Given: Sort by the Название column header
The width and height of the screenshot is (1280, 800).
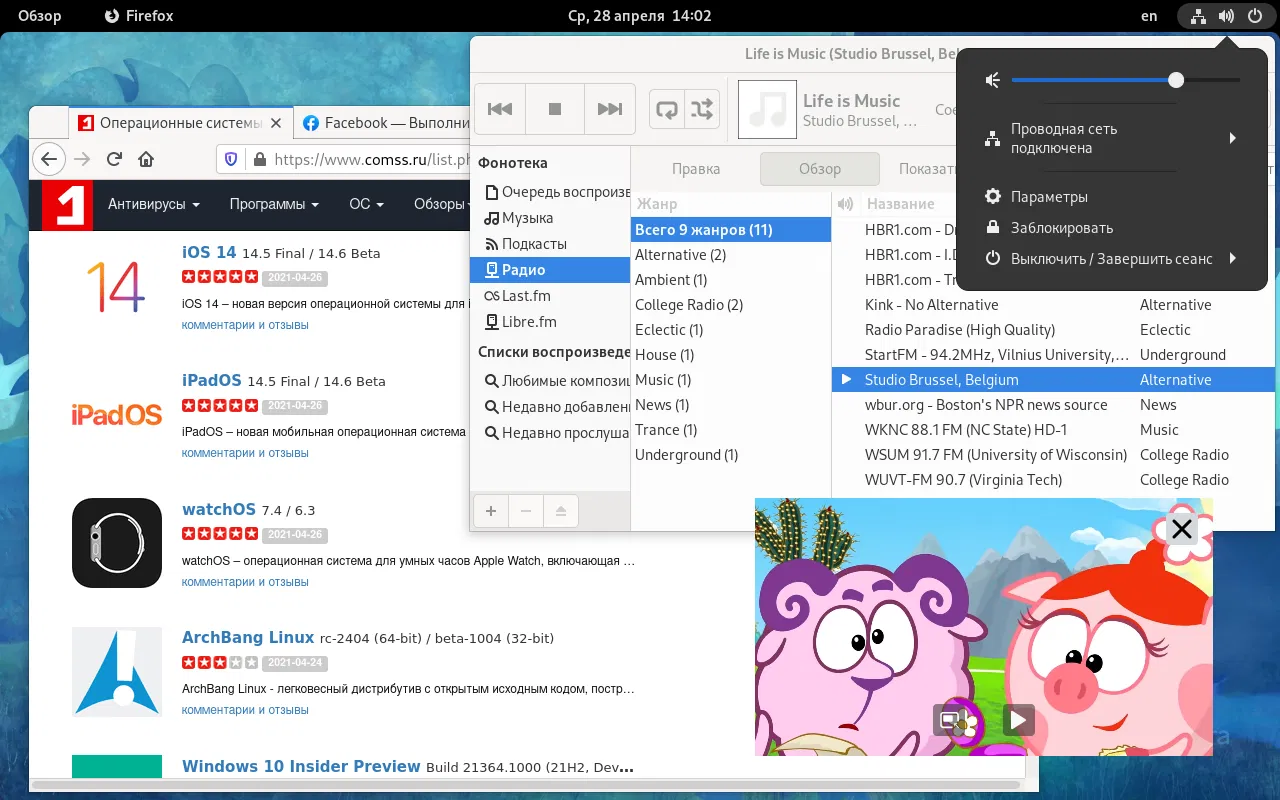Looking at the screenshot, I should pos(900,204).
